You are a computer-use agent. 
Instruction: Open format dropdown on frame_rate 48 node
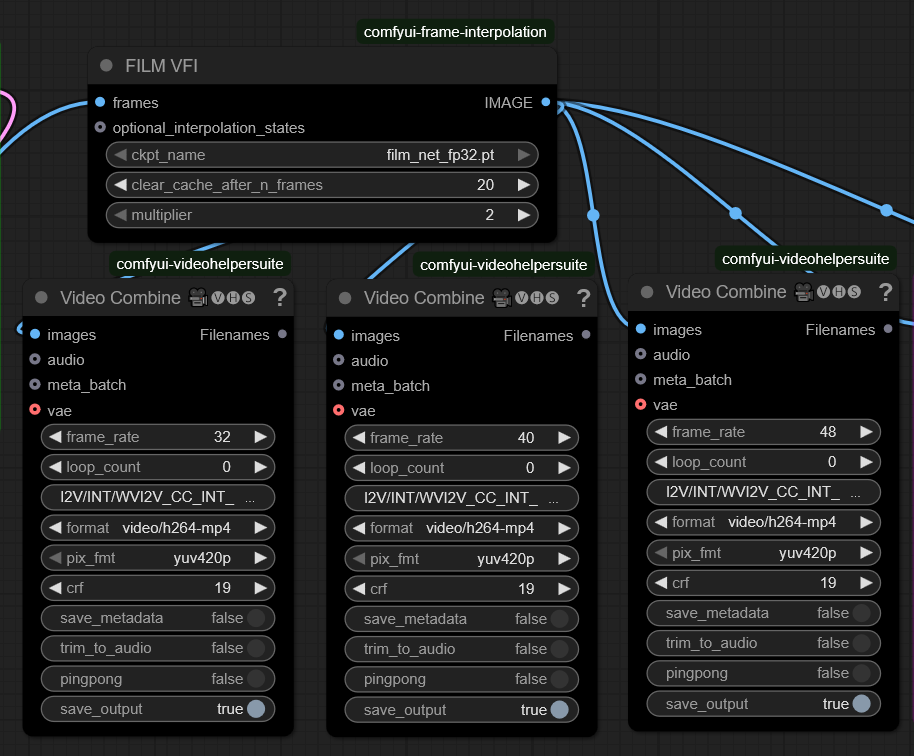pos(763,522)
